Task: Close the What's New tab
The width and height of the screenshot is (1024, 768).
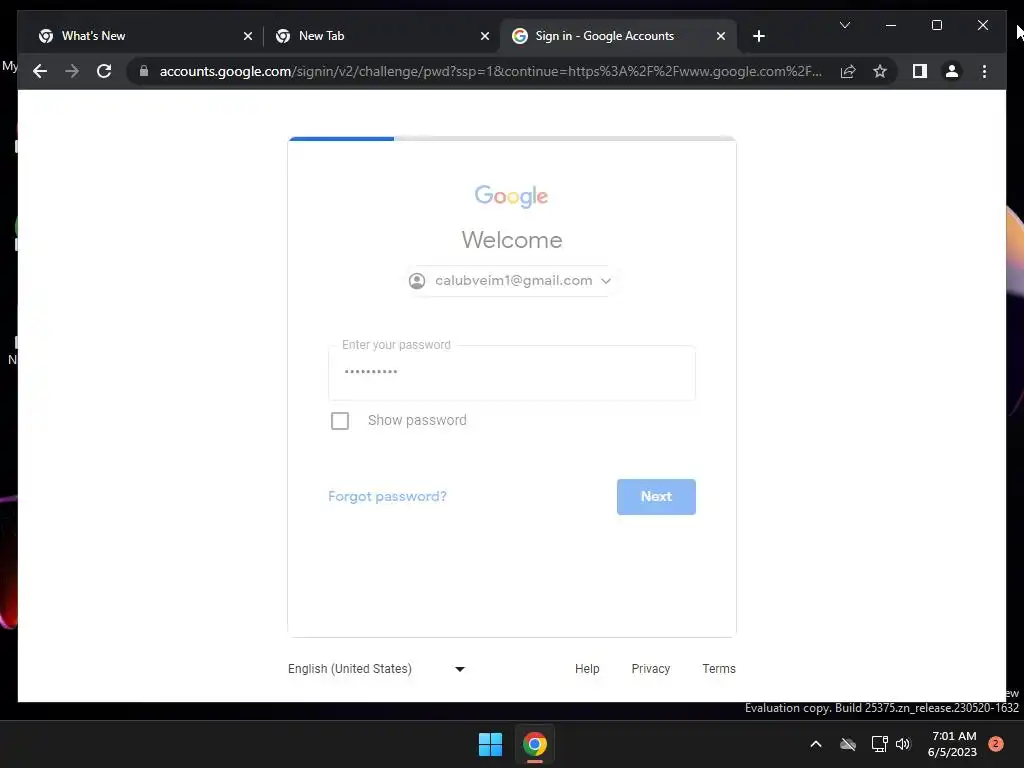Action: tap(248, 37)
